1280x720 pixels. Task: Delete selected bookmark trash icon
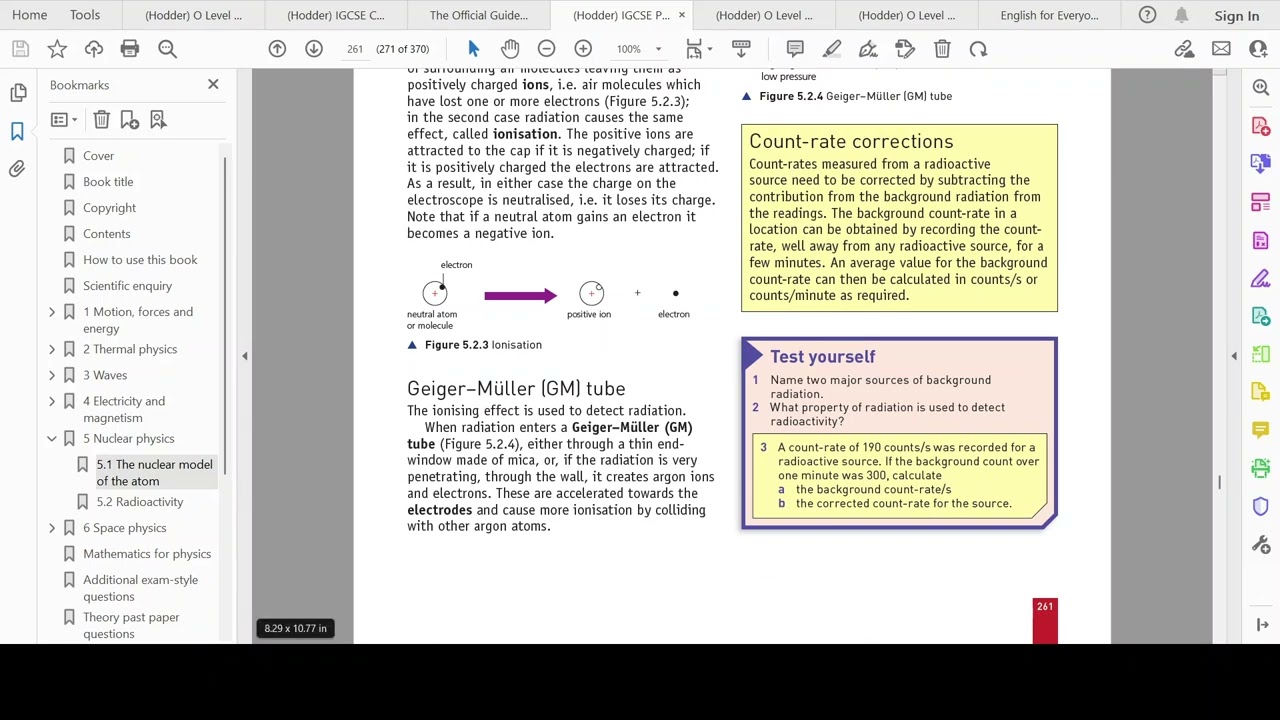pyautogui.click(x=102, y=120)
